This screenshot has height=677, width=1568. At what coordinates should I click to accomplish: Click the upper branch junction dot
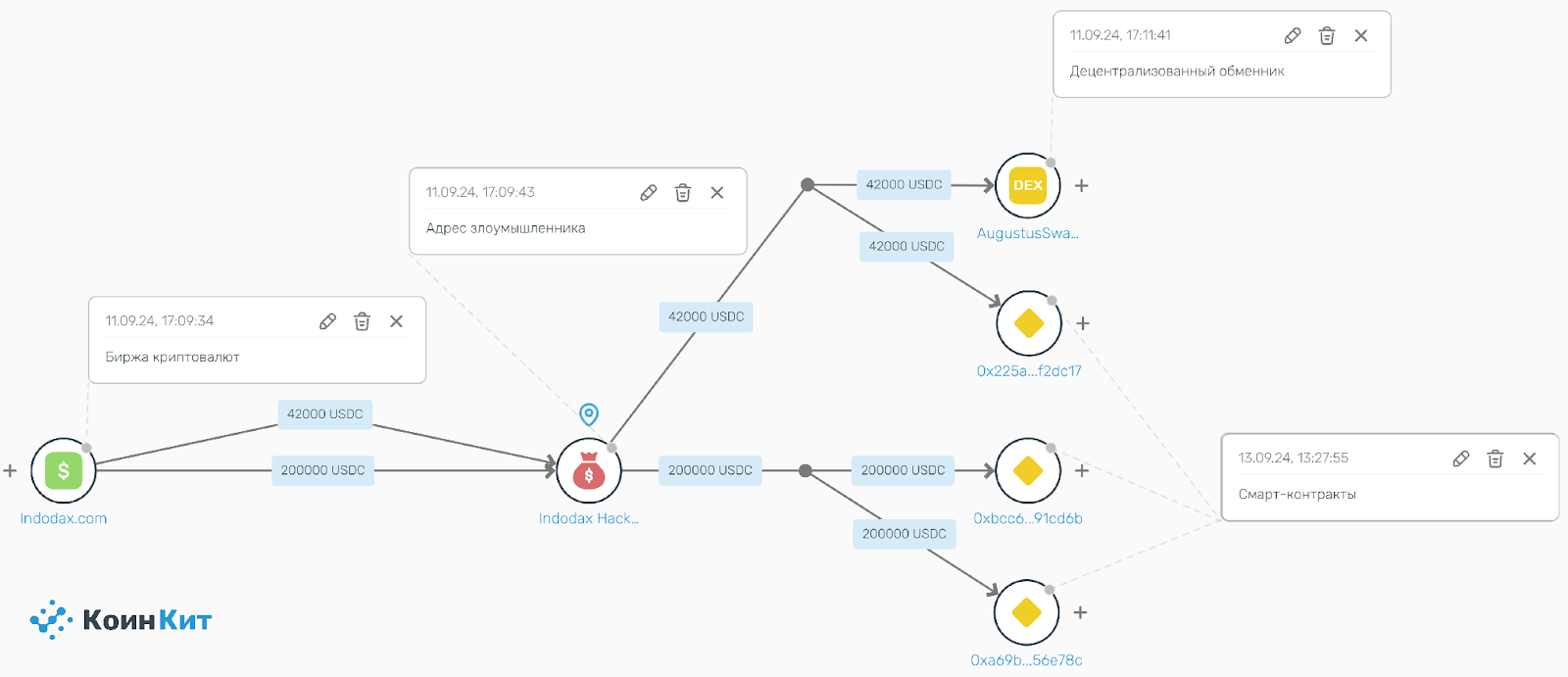[x=808, y=184]
